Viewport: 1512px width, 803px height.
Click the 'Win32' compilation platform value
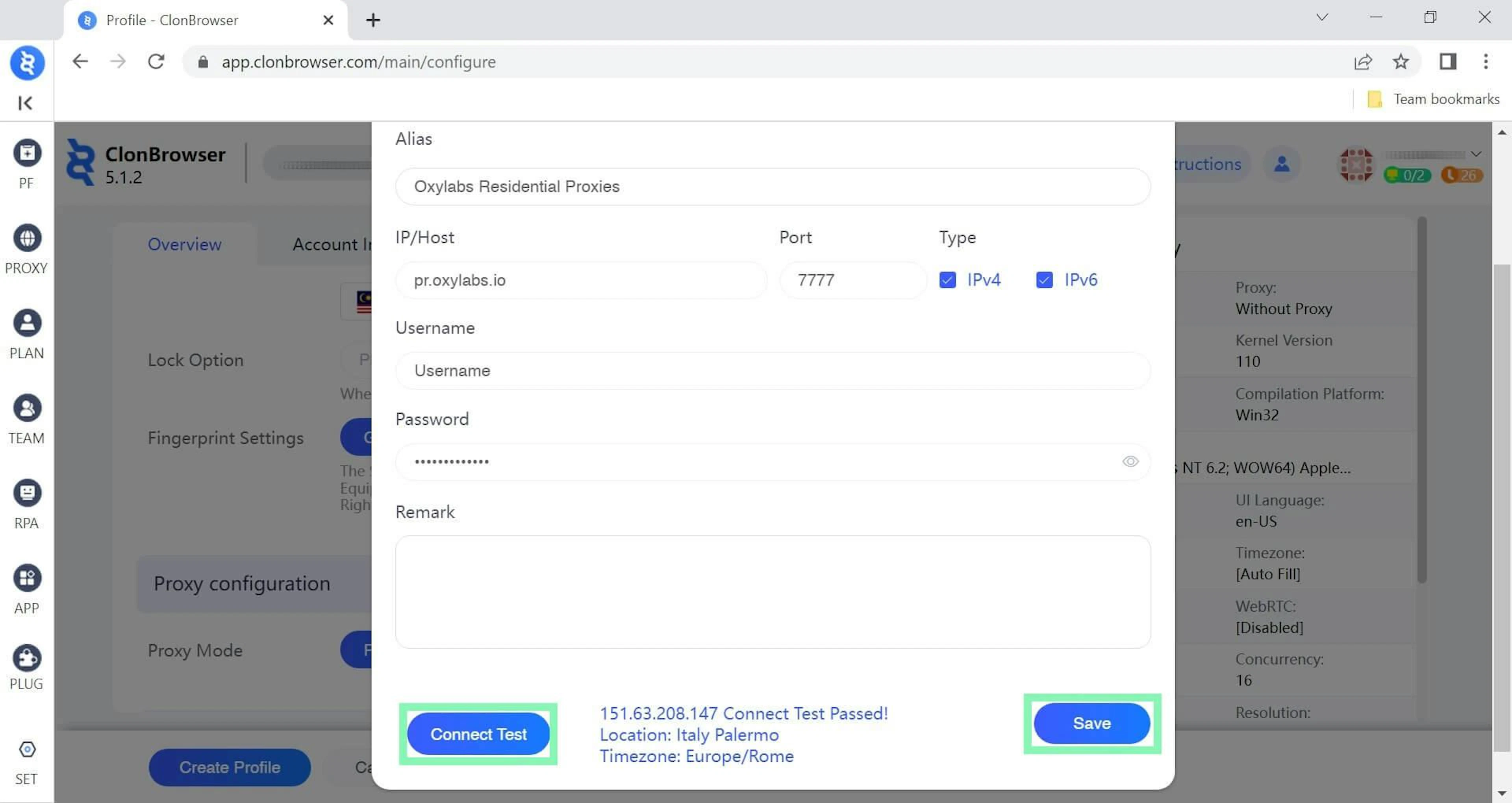[x=1257, y=415]
